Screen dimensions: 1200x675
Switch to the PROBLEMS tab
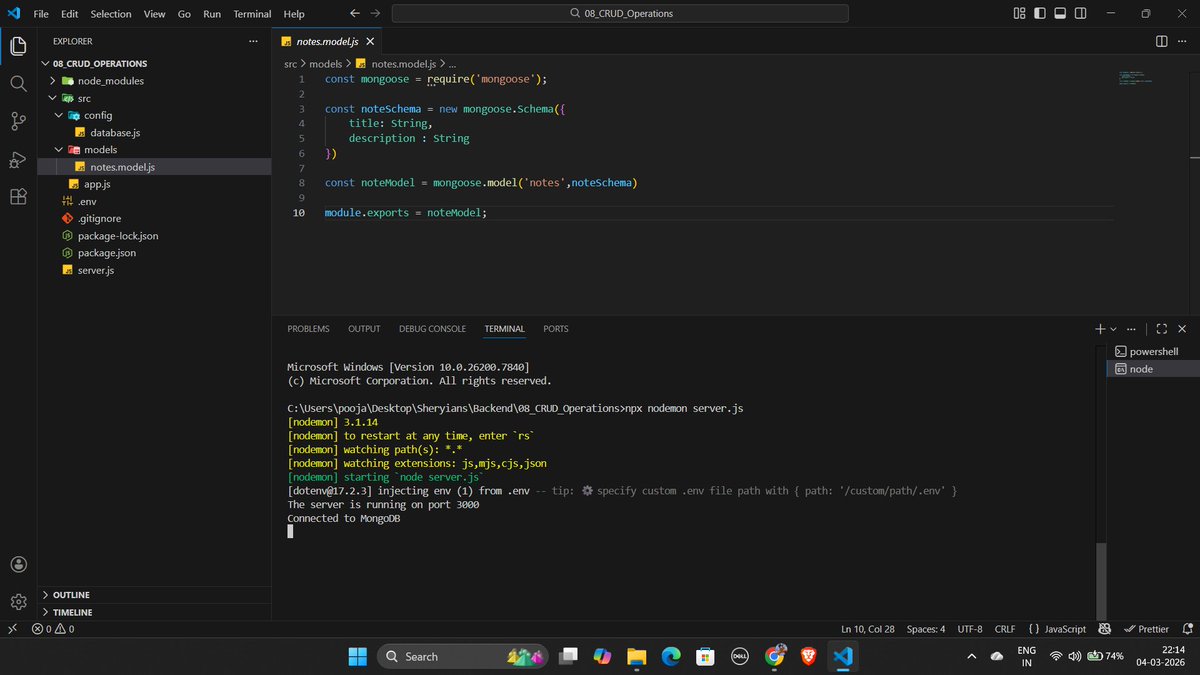(x=308, y=329)
